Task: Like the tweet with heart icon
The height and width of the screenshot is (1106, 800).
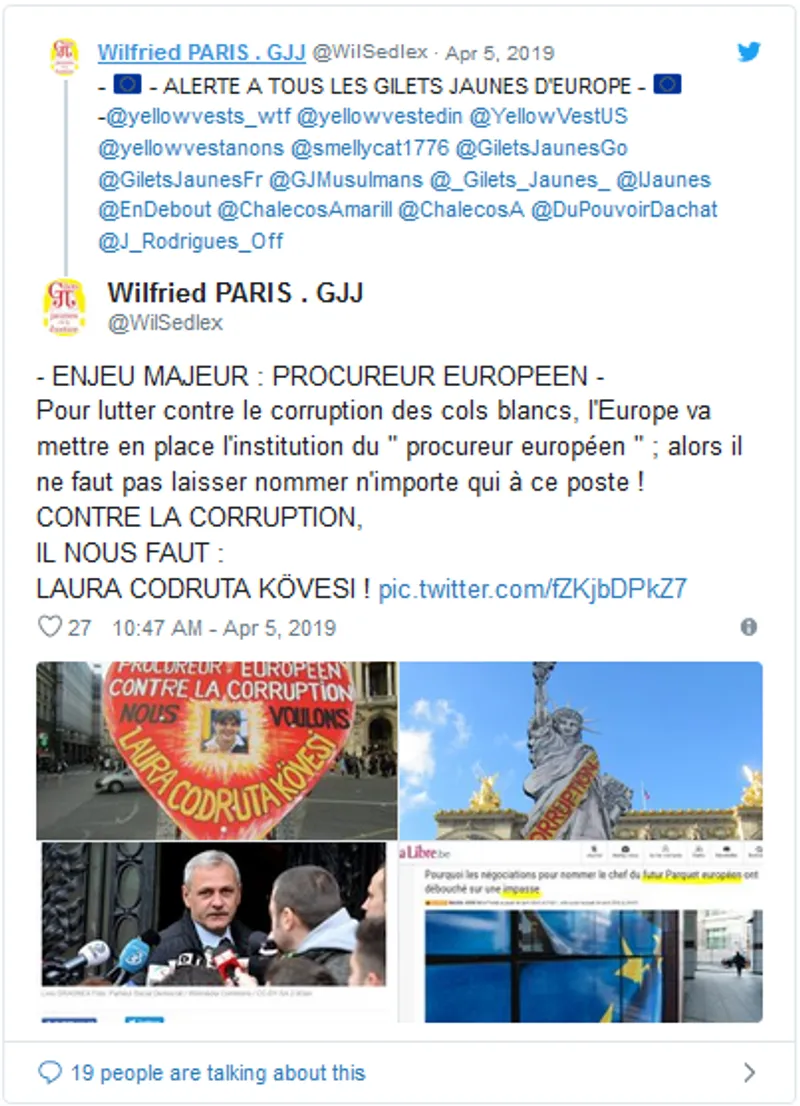Action: point(50,626)
